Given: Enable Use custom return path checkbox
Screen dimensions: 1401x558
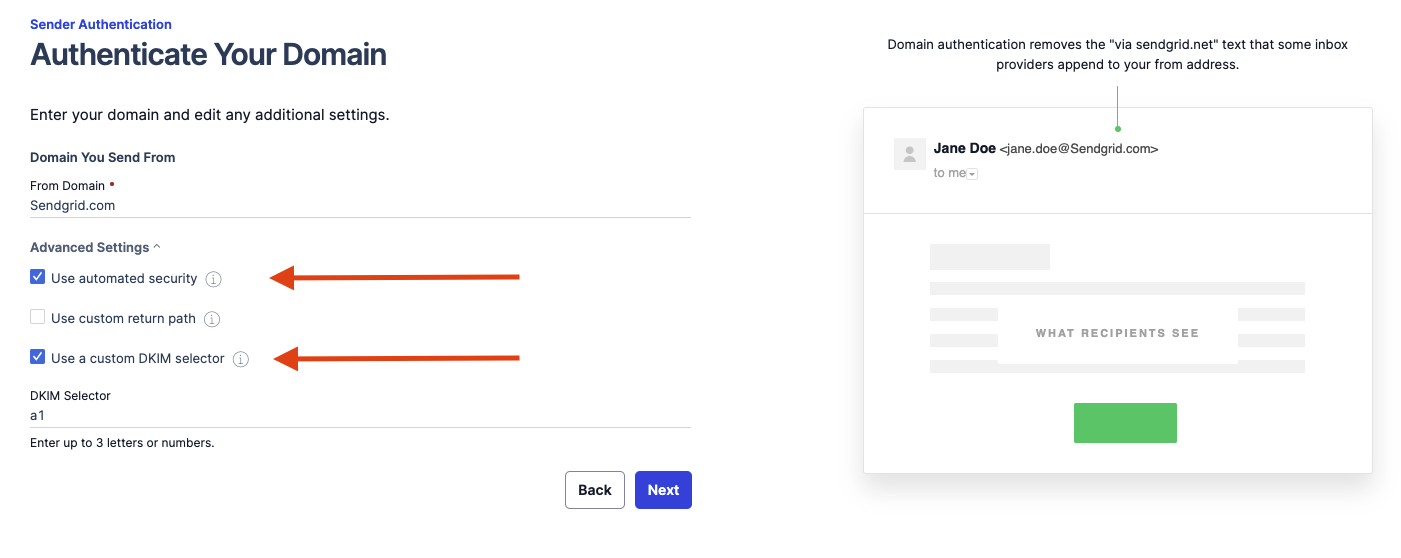Looking at the screenshot, I should (37, 317).
